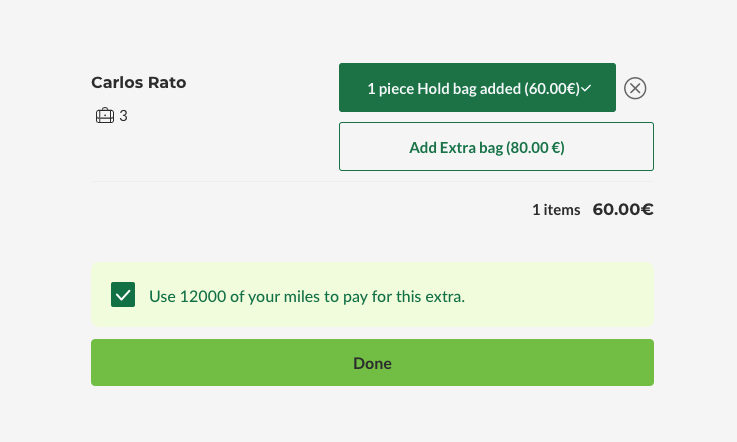Click the light green miles payment banner
Image resolution: width=737 pixels, height=442 pixels.
[560, 296]
